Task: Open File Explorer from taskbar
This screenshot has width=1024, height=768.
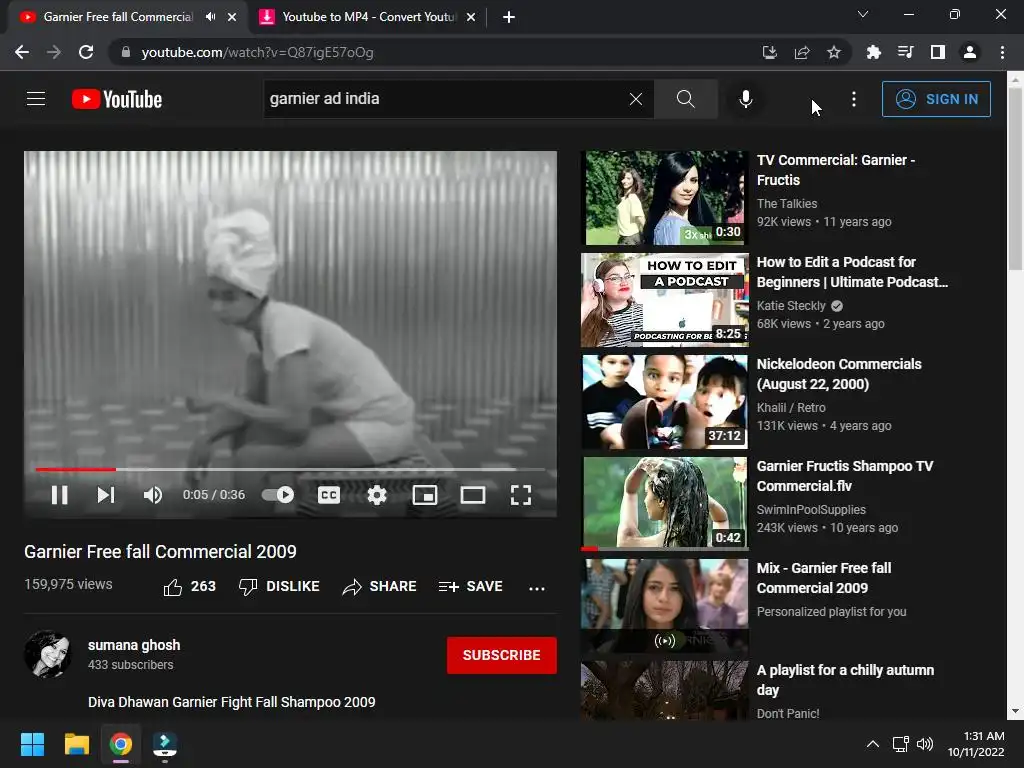Action: [76, 744]
